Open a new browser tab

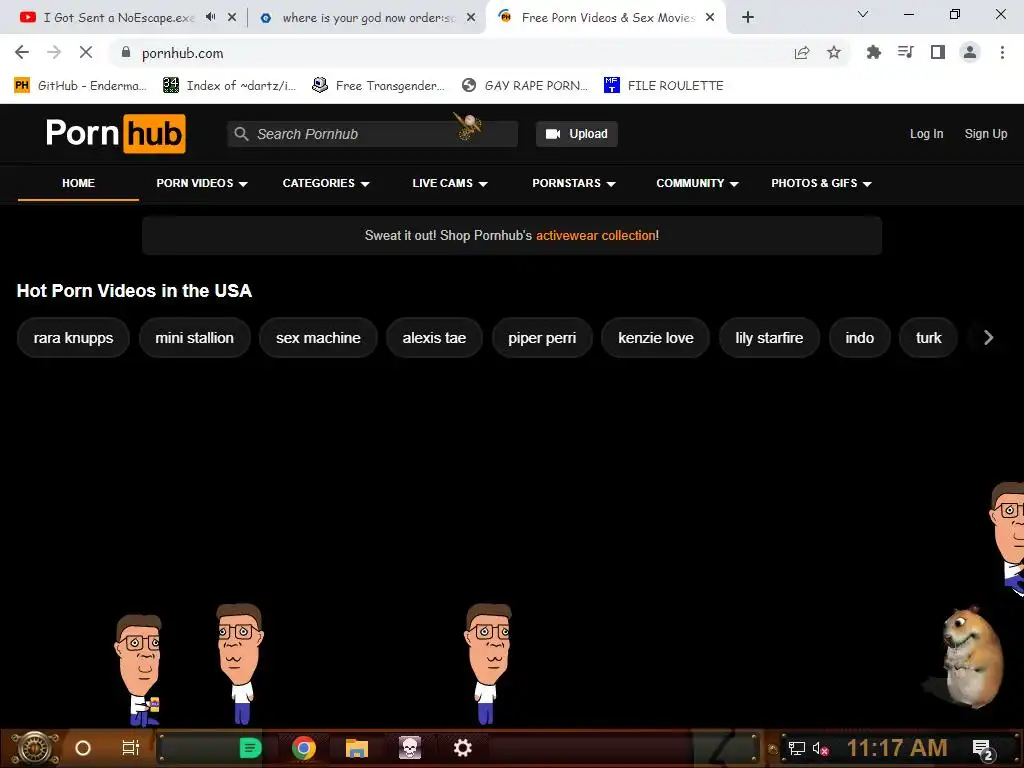748,18
